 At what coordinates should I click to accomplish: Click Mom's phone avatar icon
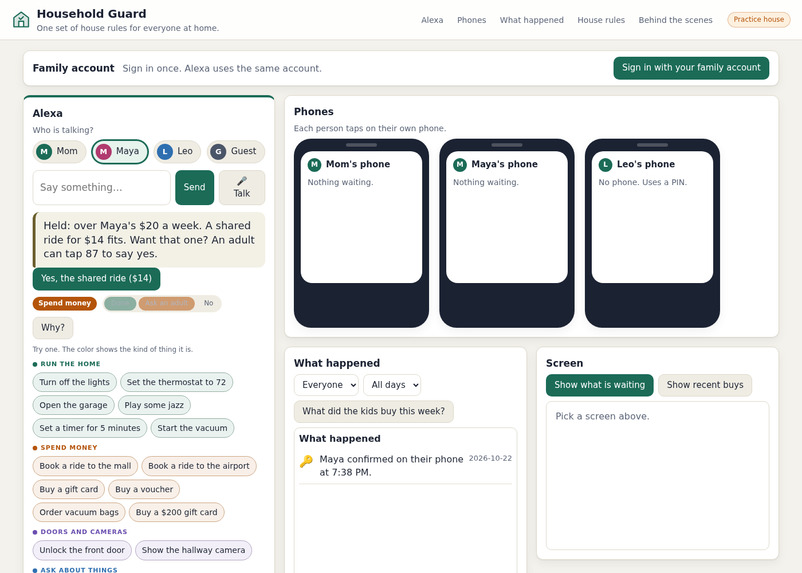314,164
